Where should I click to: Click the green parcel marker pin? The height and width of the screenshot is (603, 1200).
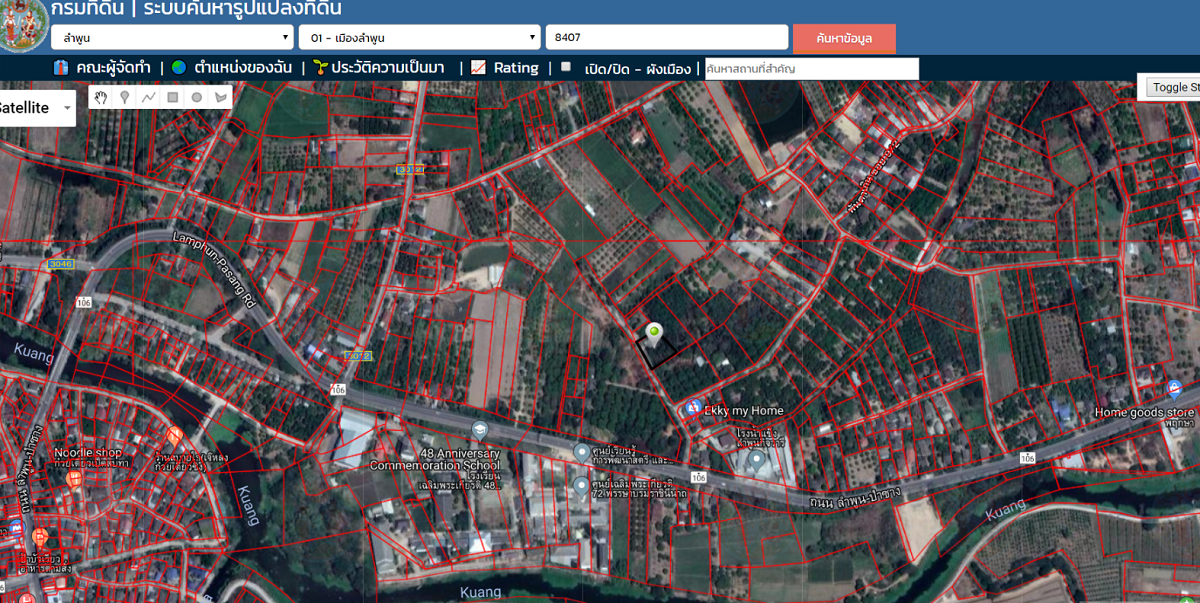tap(655, 336)
